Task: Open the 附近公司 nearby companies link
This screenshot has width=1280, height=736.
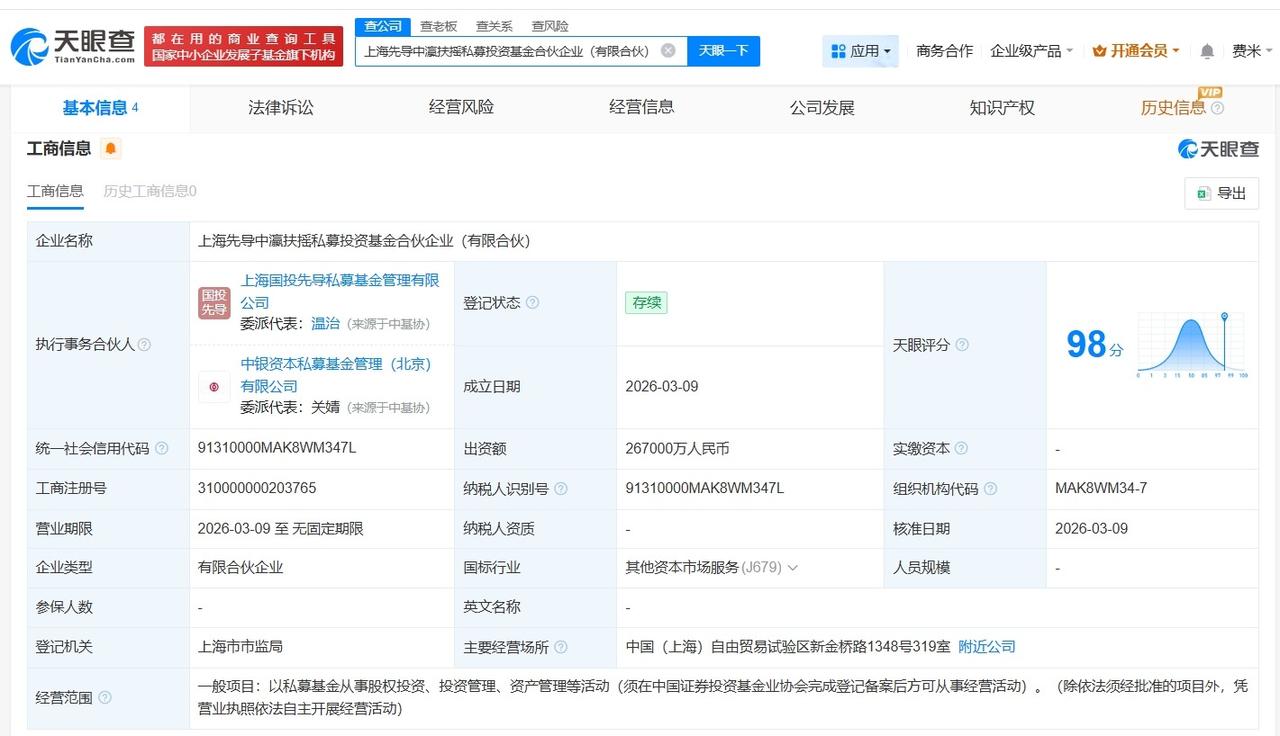Action: click(986, 647)
